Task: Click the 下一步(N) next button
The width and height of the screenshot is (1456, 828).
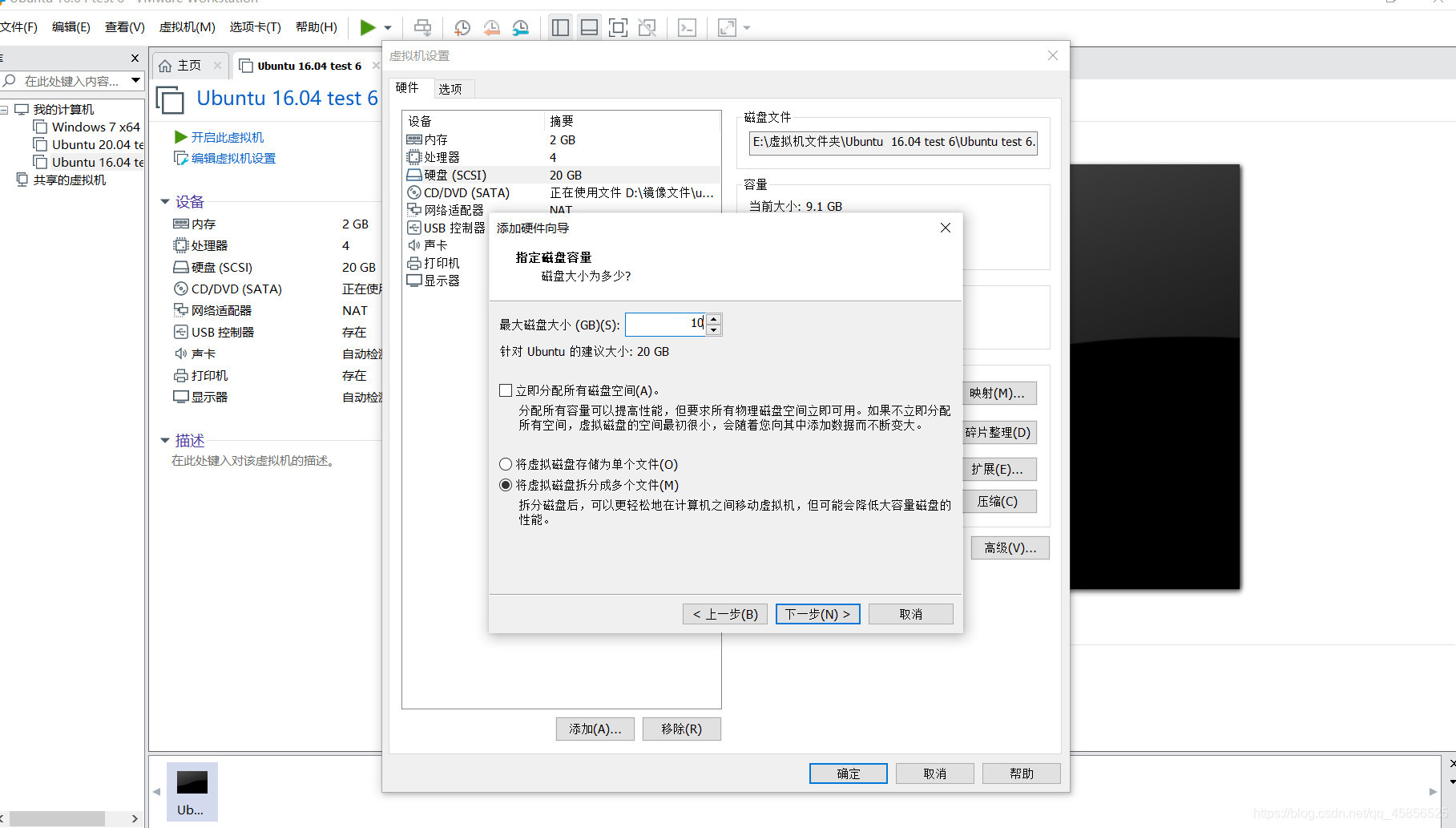Action: click(x=818, y=614)
